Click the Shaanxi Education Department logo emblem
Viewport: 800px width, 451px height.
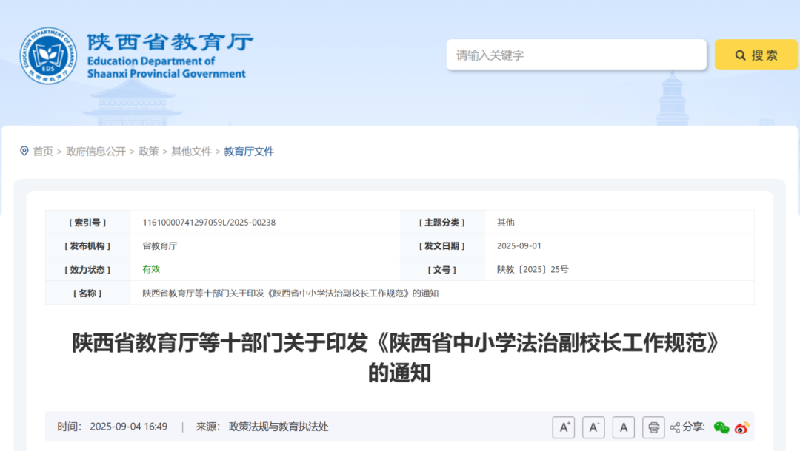[x=46, y=55]
